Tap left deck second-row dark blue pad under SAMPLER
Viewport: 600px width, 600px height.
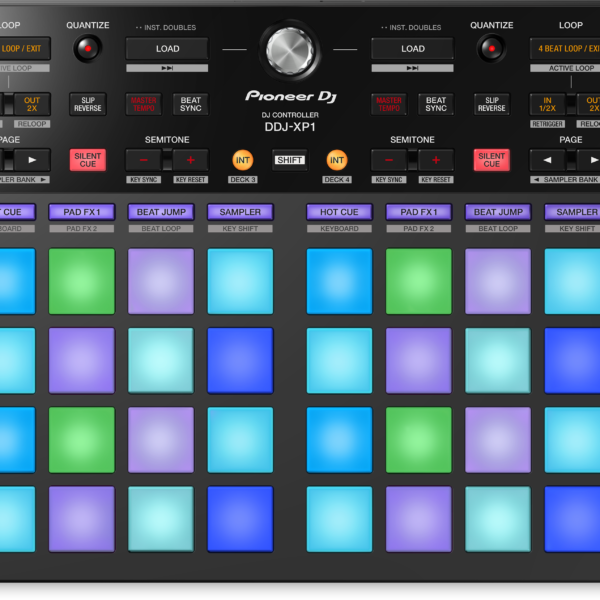point(240,360)
